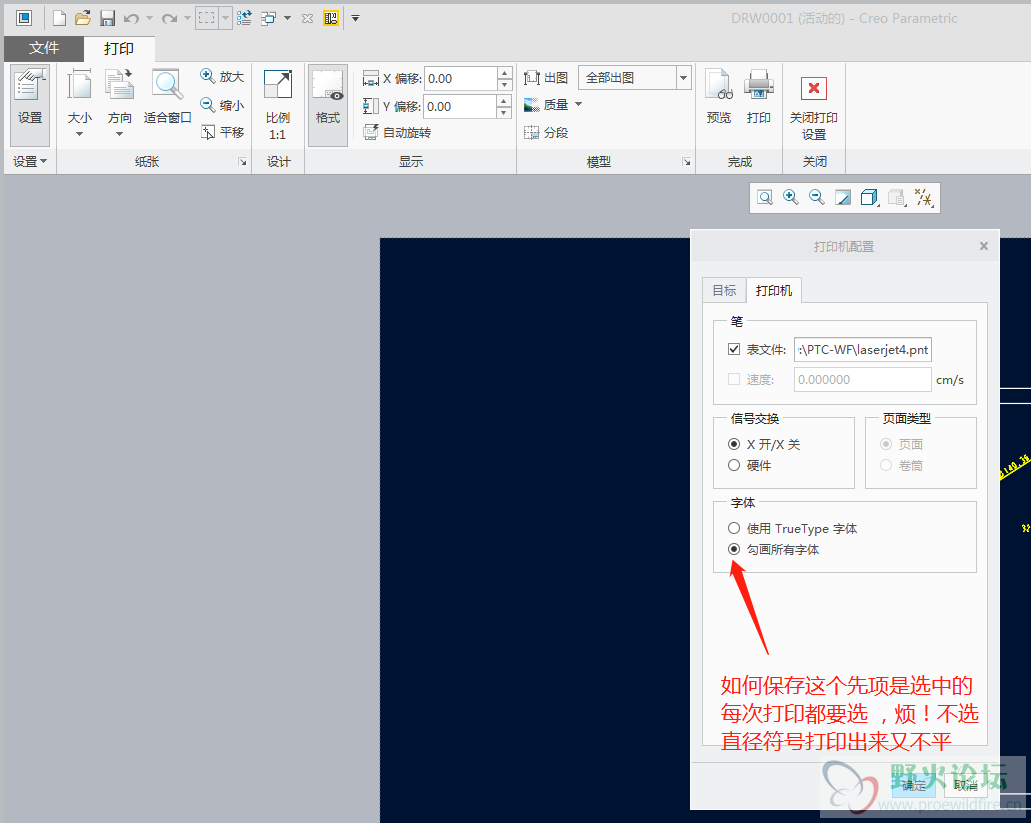Image resolution: width=1031 pixels, height=823 pixels.
Task: Click the regenerate icon in quick access toolbar
Action: [244, 18]
